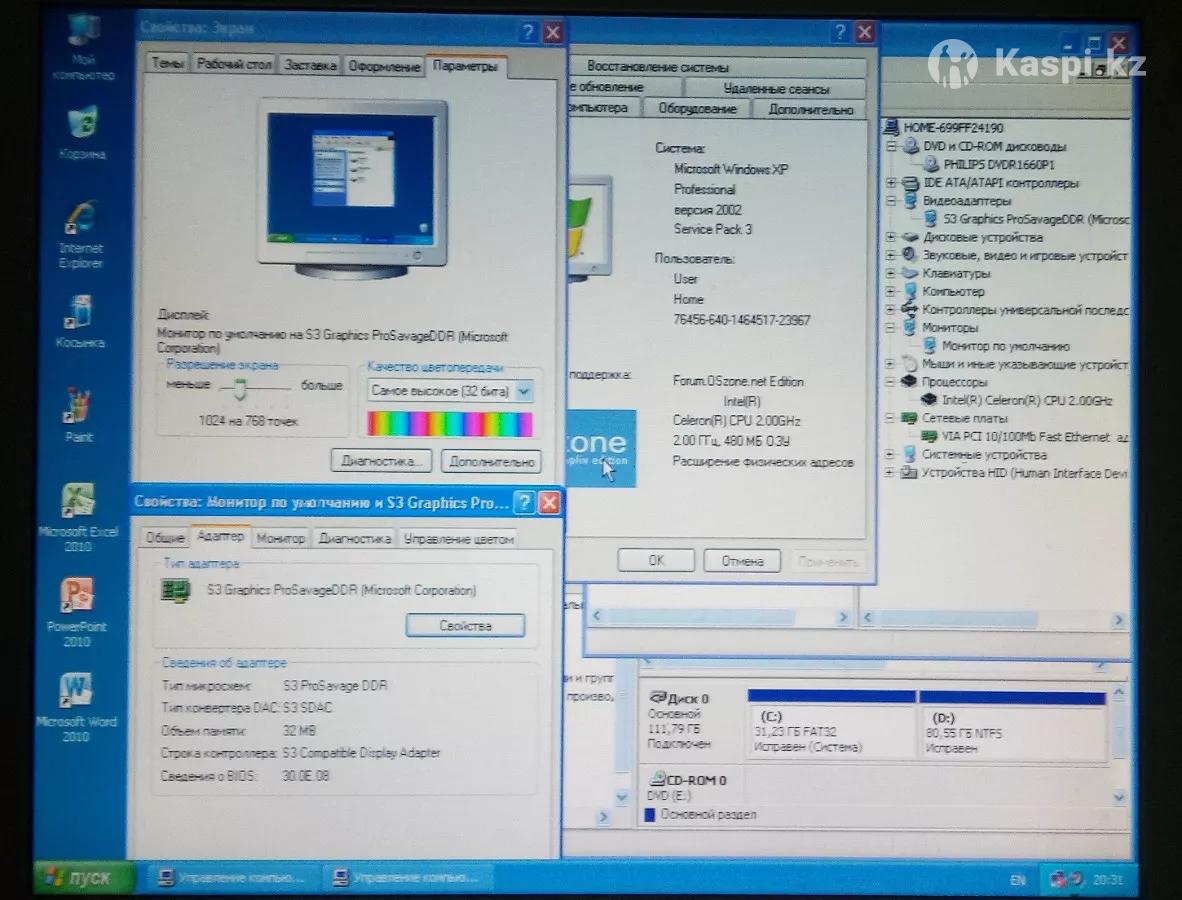Image resolution: width=1182 pixels, height=900 pixels.
Task: Expand the IDE ATA/ATAPI контроллеры node
Action: tap(891, 182)
